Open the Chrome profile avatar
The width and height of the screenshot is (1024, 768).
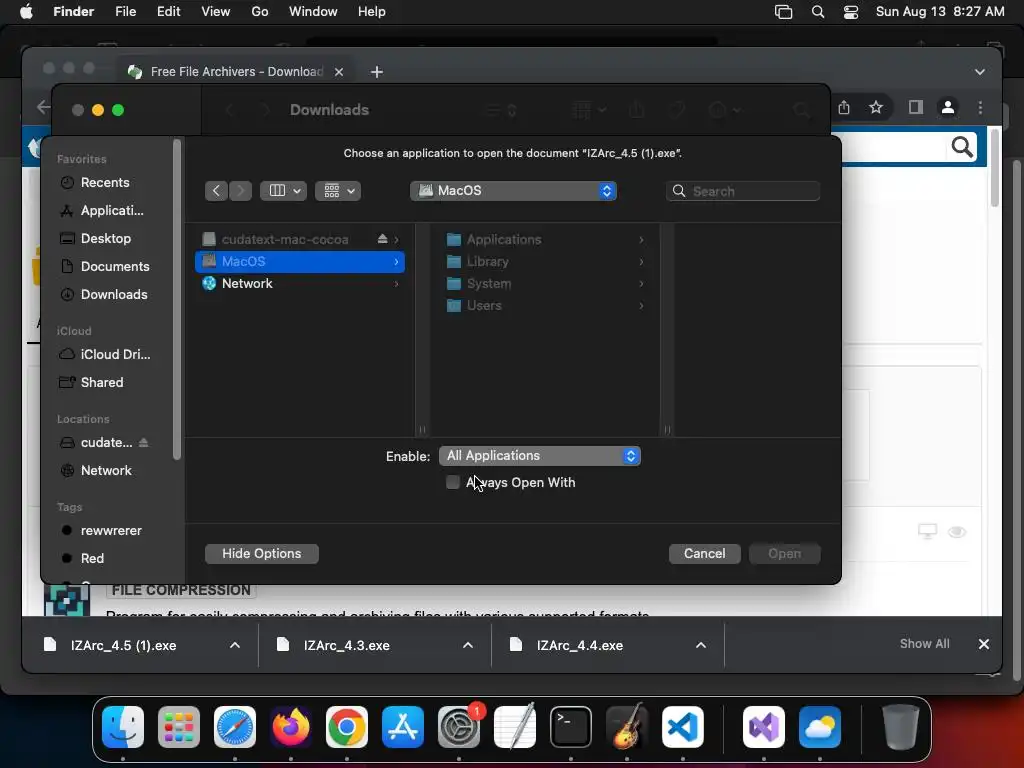(948, 108)
